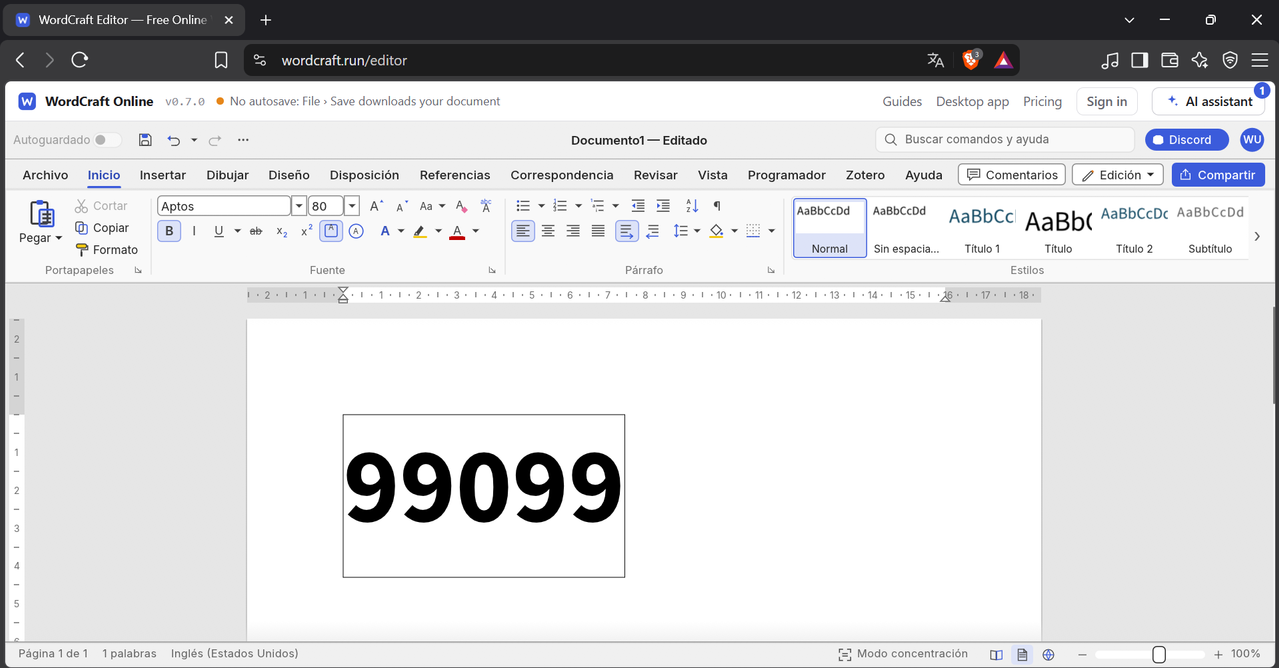The image size is (1279, 668).
Task: Click the Sign in button
Action: 1107,101
